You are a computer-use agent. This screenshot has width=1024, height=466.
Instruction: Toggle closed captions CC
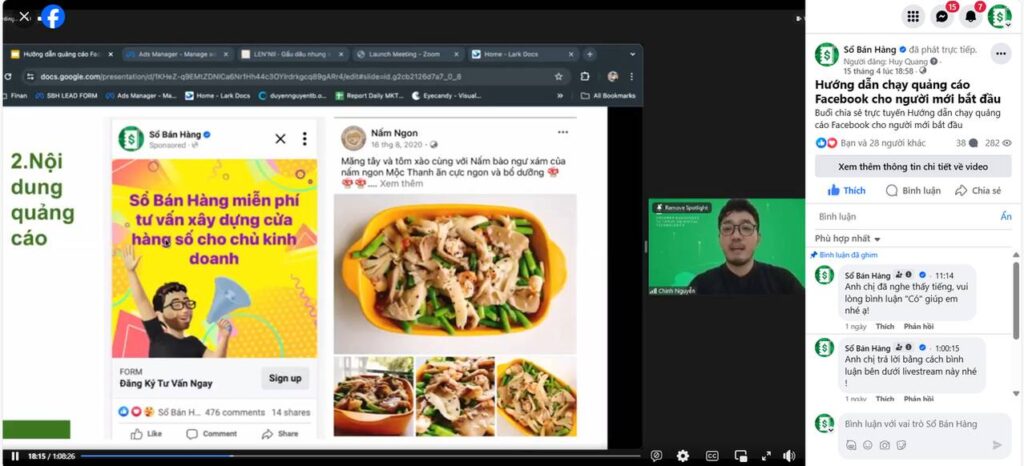click(x=712, y=456)
